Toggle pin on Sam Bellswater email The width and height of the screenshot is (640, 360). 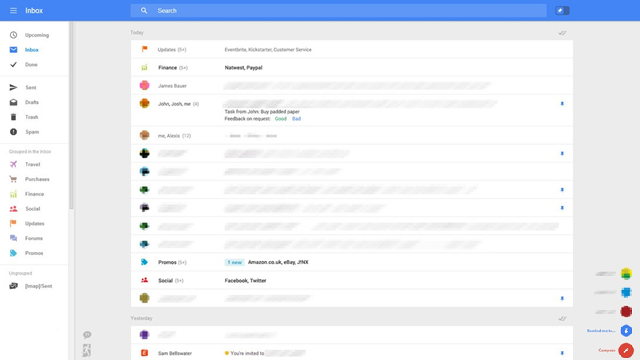pyautogui.click(x=562, y=353)
